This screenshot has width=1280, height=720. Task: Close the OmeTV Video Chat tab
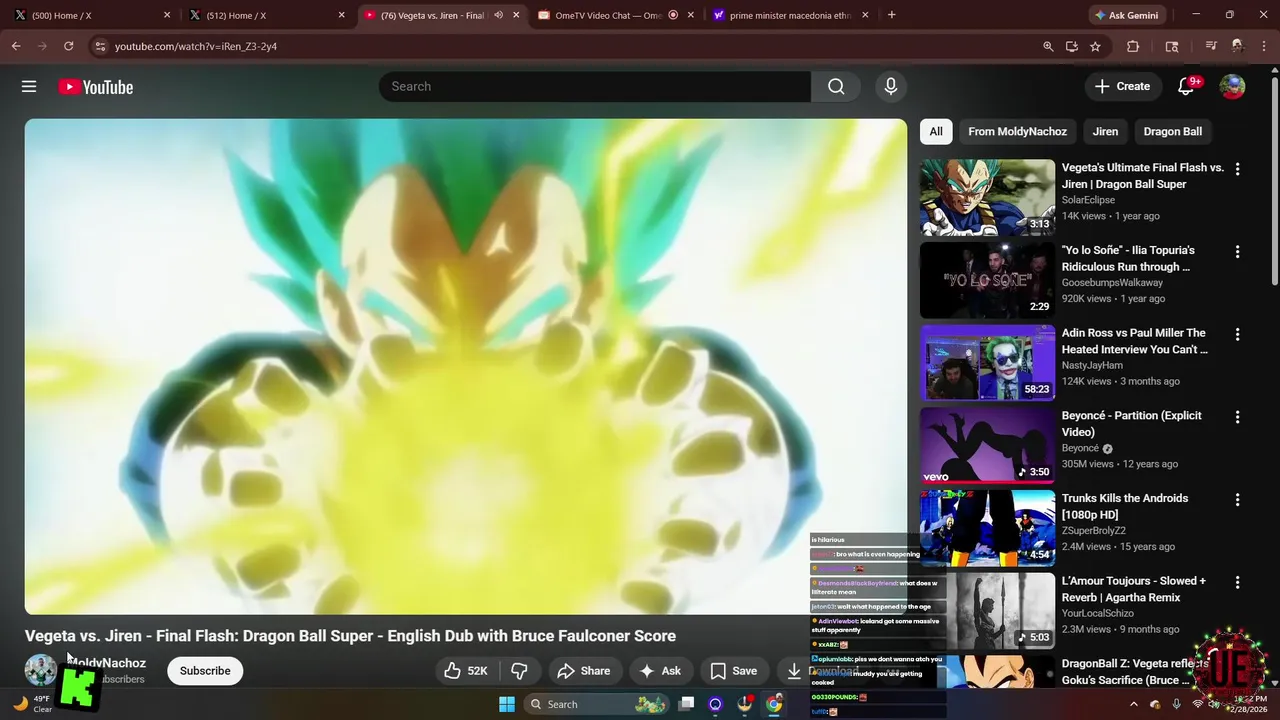coord(691,15)
